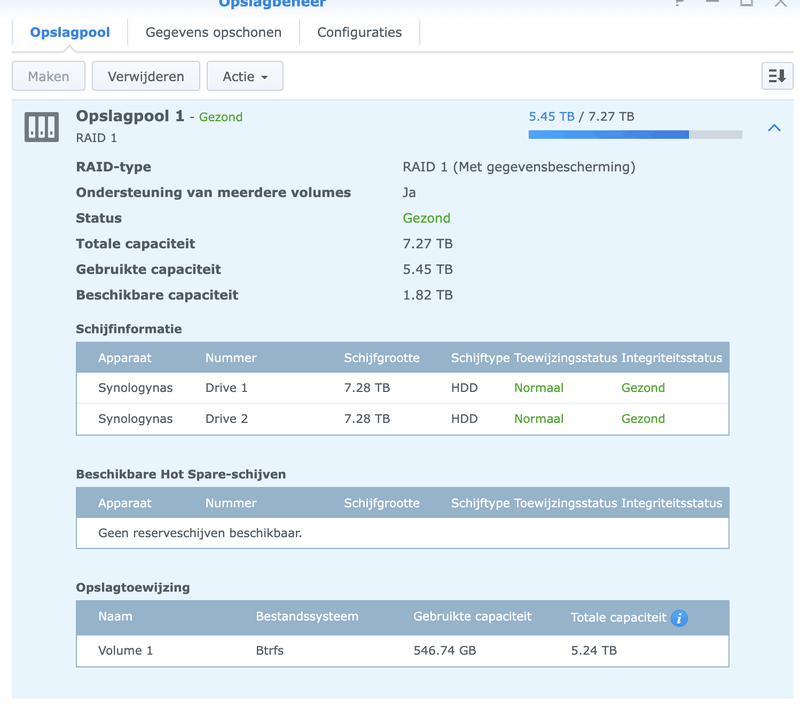Click the storage pool usage bar
The height and width of the screenshot is (707, 800).
tap(635, 134)
